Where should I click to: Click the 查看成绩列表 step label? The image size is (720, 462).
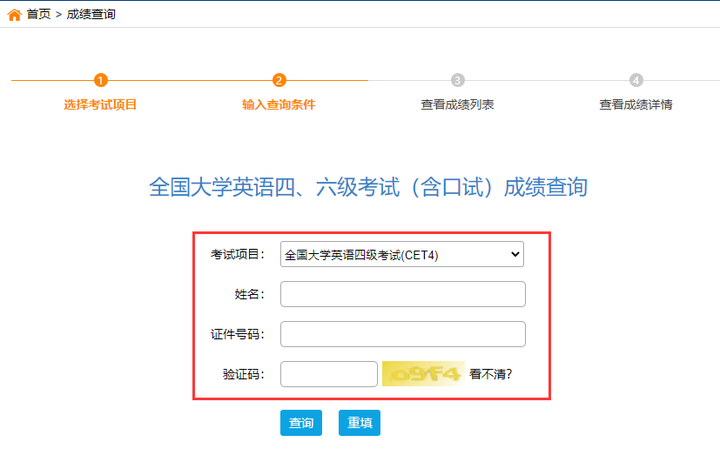coord(457,105)
